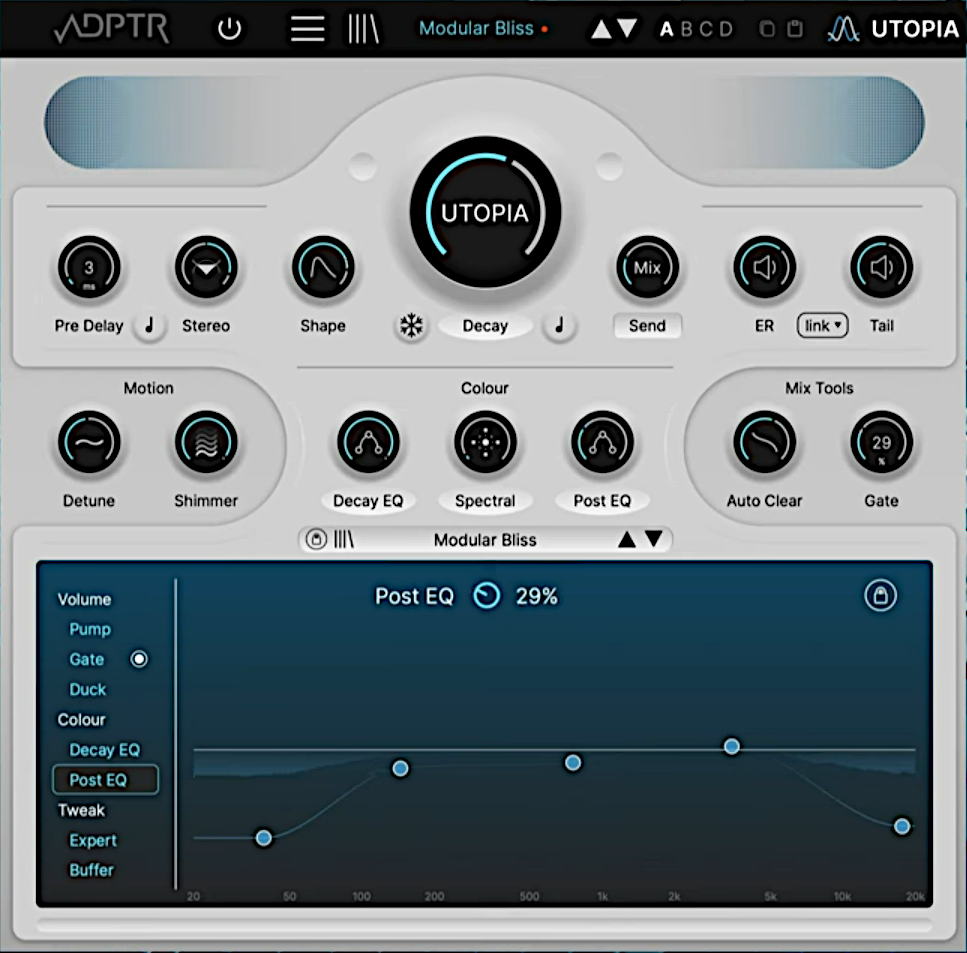This screenshot has height=953, width=967.
Task: Select Buffer in the side menu
Action: [91, 870]
